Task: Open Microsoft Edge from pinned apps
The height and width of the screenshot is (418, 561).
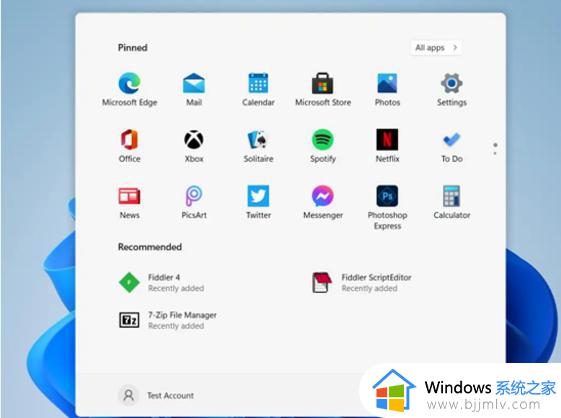Action: point(130,89)
